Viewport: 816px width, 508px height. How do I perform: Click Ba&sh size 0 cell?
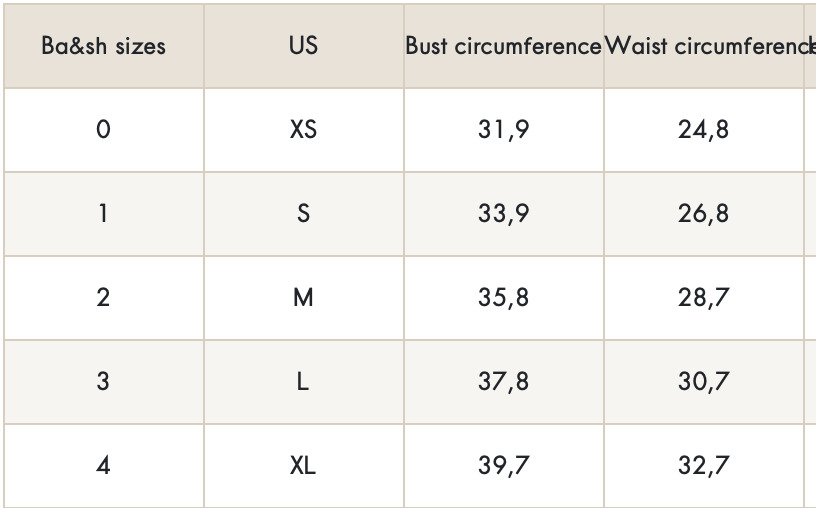[x=103, y=130]
